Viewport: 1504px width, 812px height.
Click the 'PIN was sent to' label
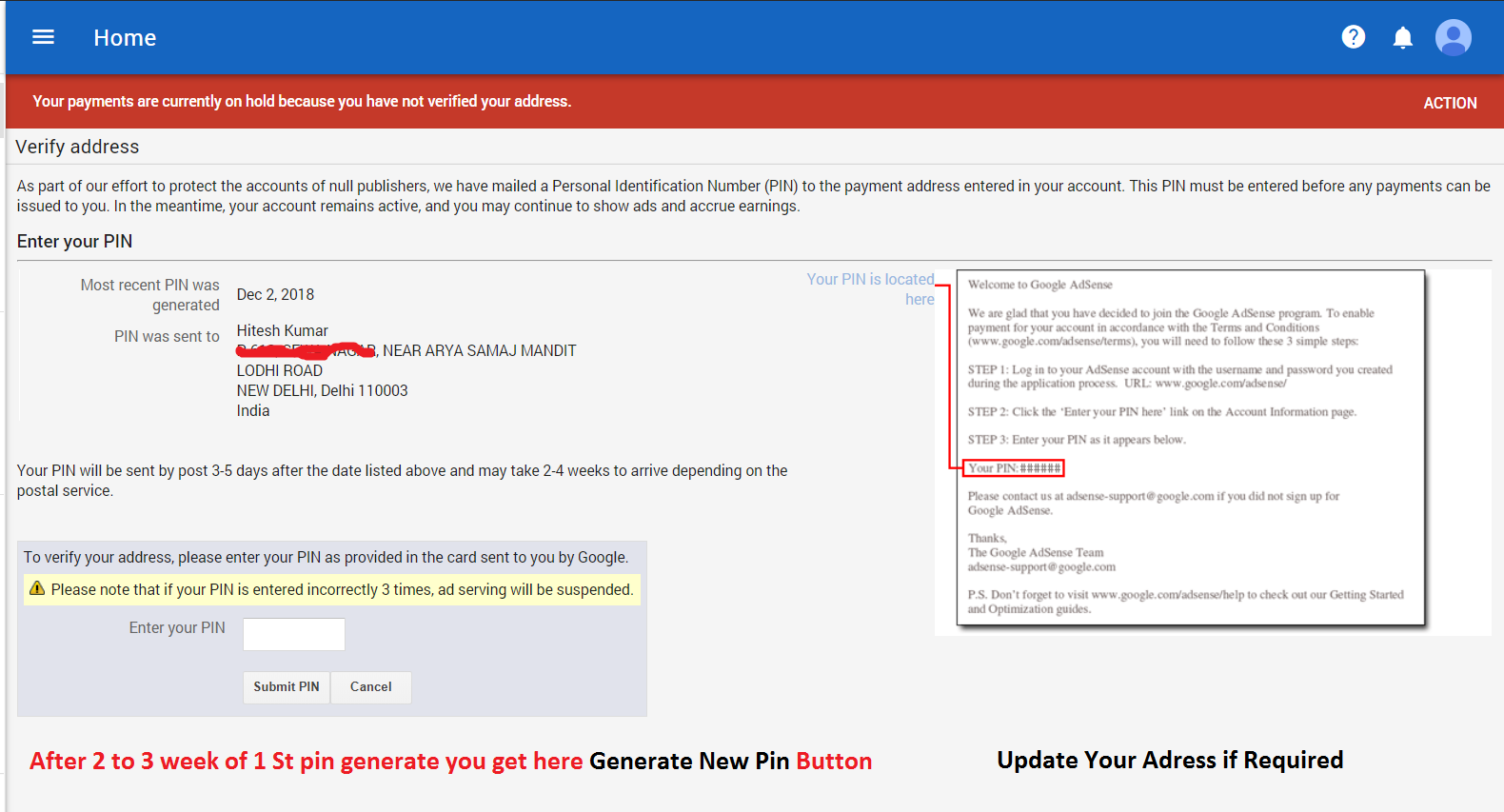tap(167, 337)
